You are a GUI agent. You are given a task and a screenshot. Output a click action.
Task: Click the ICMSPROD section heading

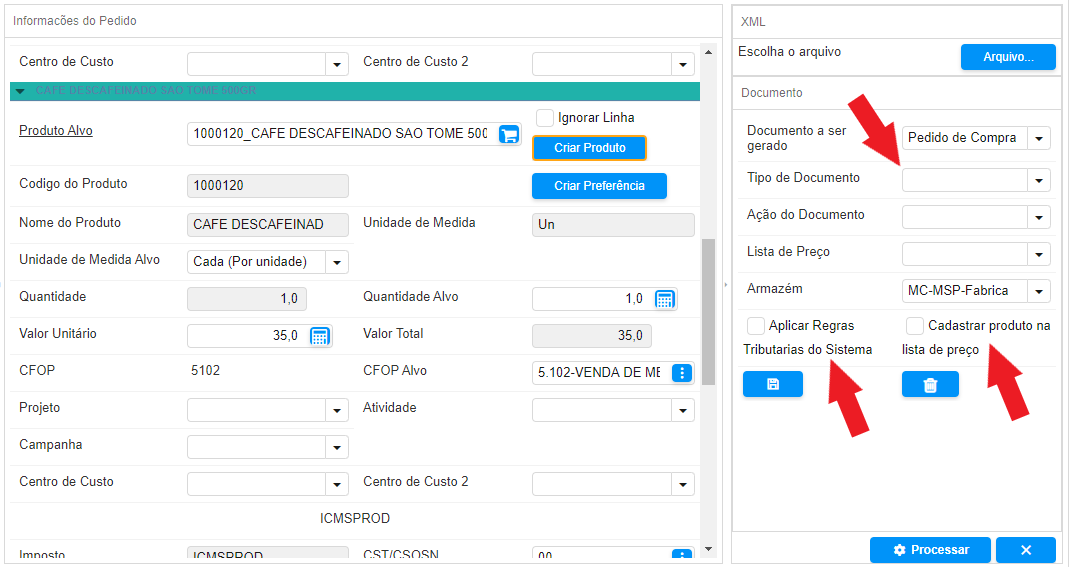(x=355, y=519)
